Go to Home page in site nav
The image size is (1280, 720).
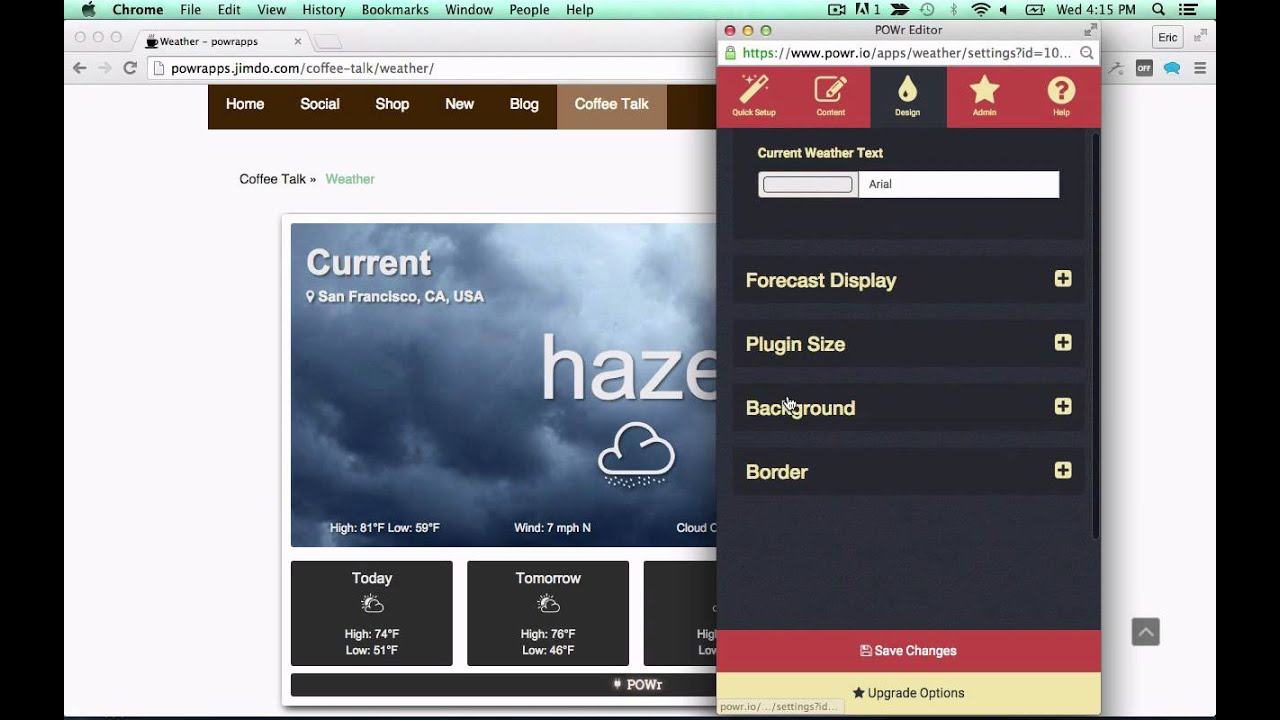pyautogui.click(x=245, y=104)
